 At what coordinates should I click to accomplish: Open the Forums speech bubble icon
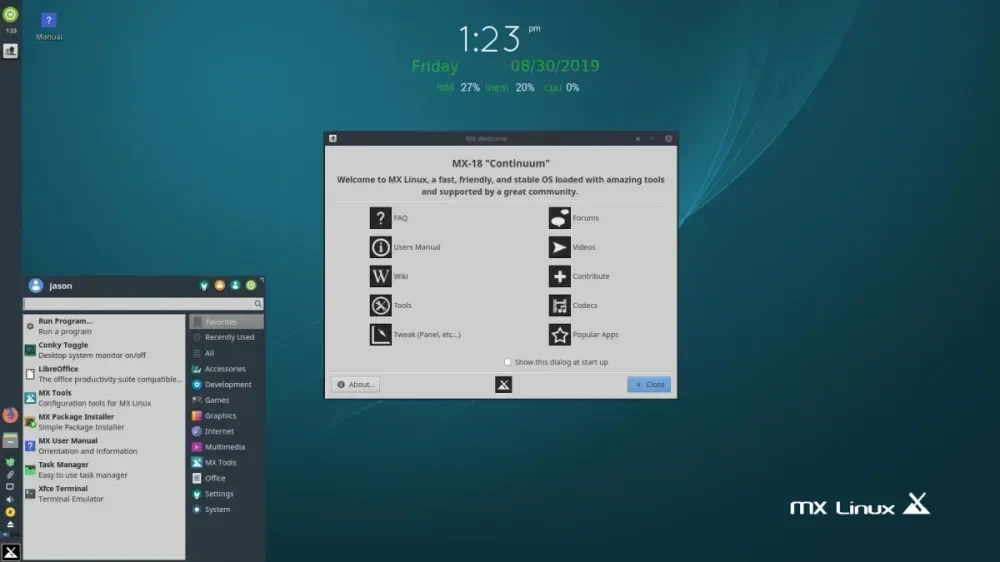tap(559, 218)
